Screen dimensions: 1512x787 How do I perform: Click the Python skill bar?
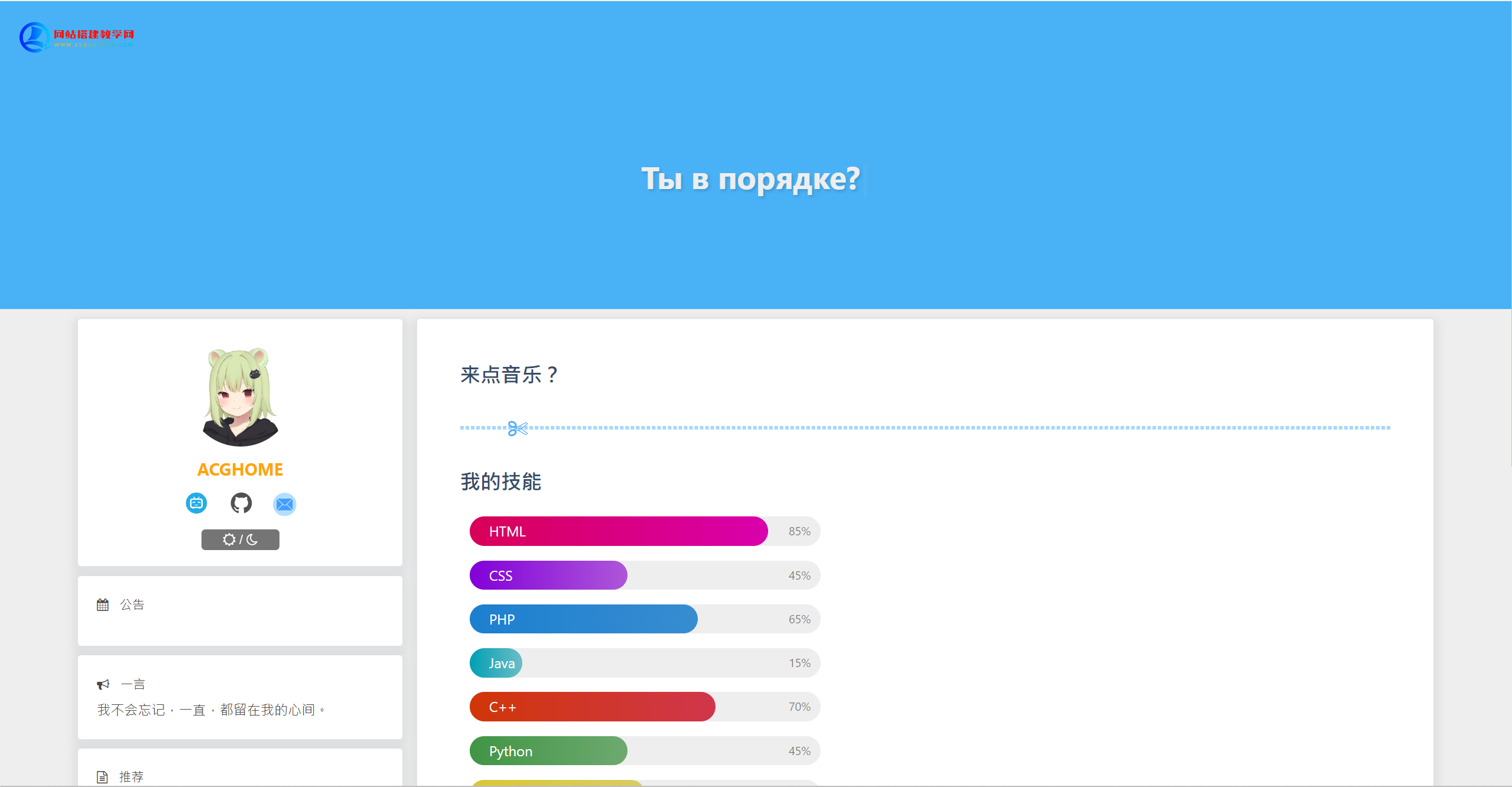click(548, 751)
